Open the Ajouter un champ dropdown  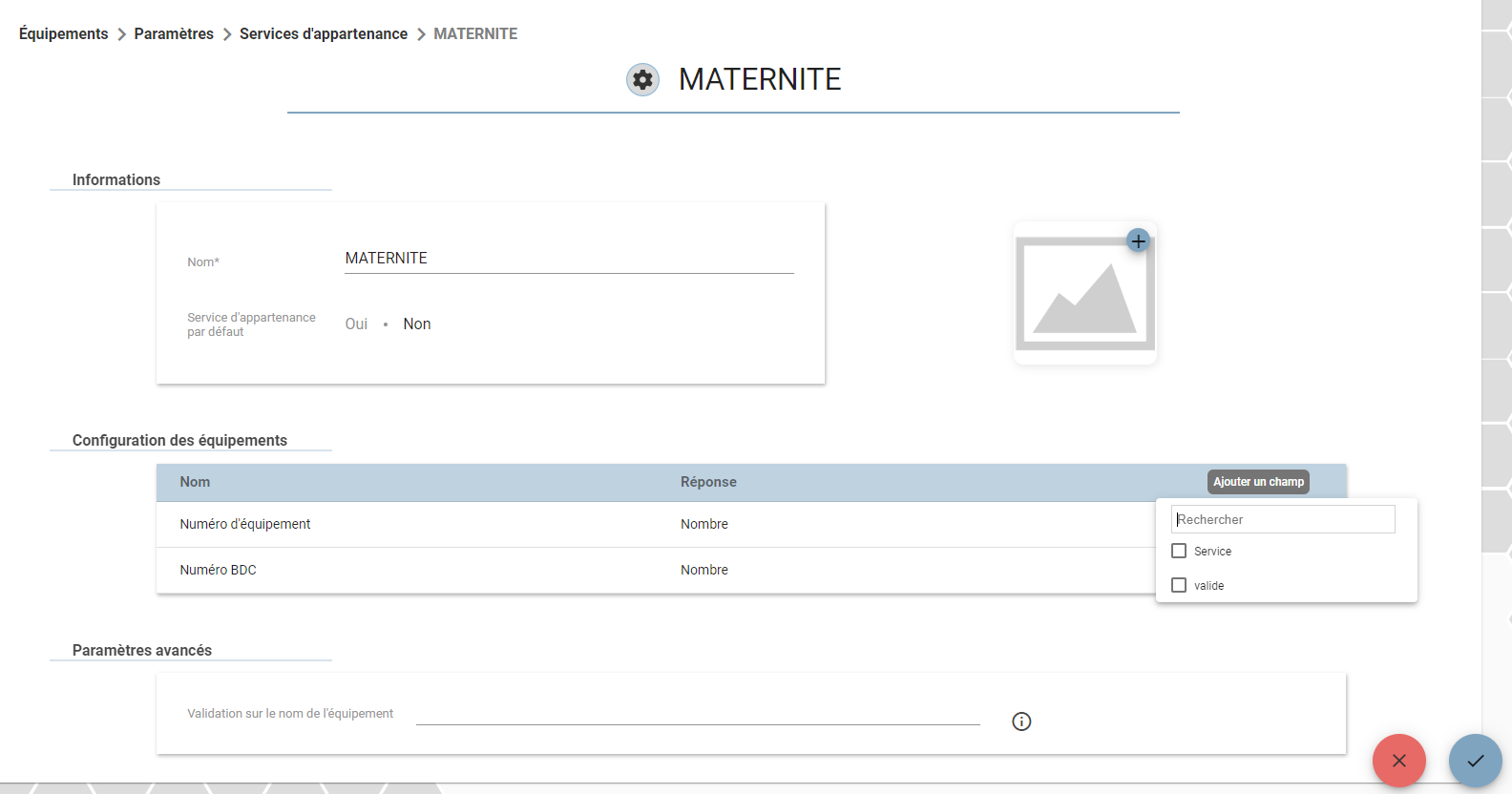click(1258, 482)
